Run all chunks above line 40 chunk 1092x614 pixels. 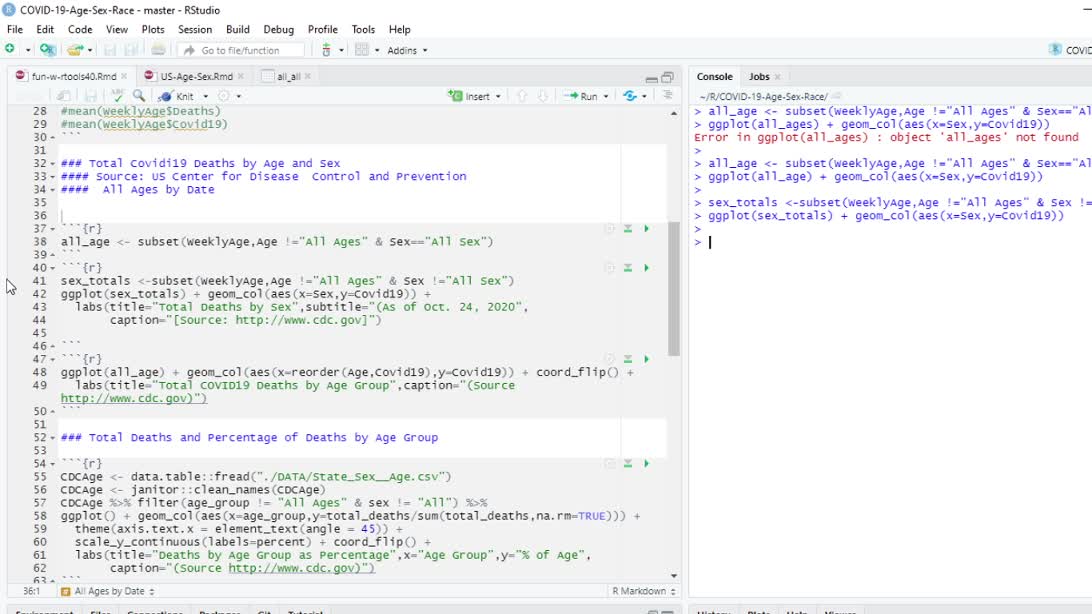pyautogui.click(x=627, y=267)
